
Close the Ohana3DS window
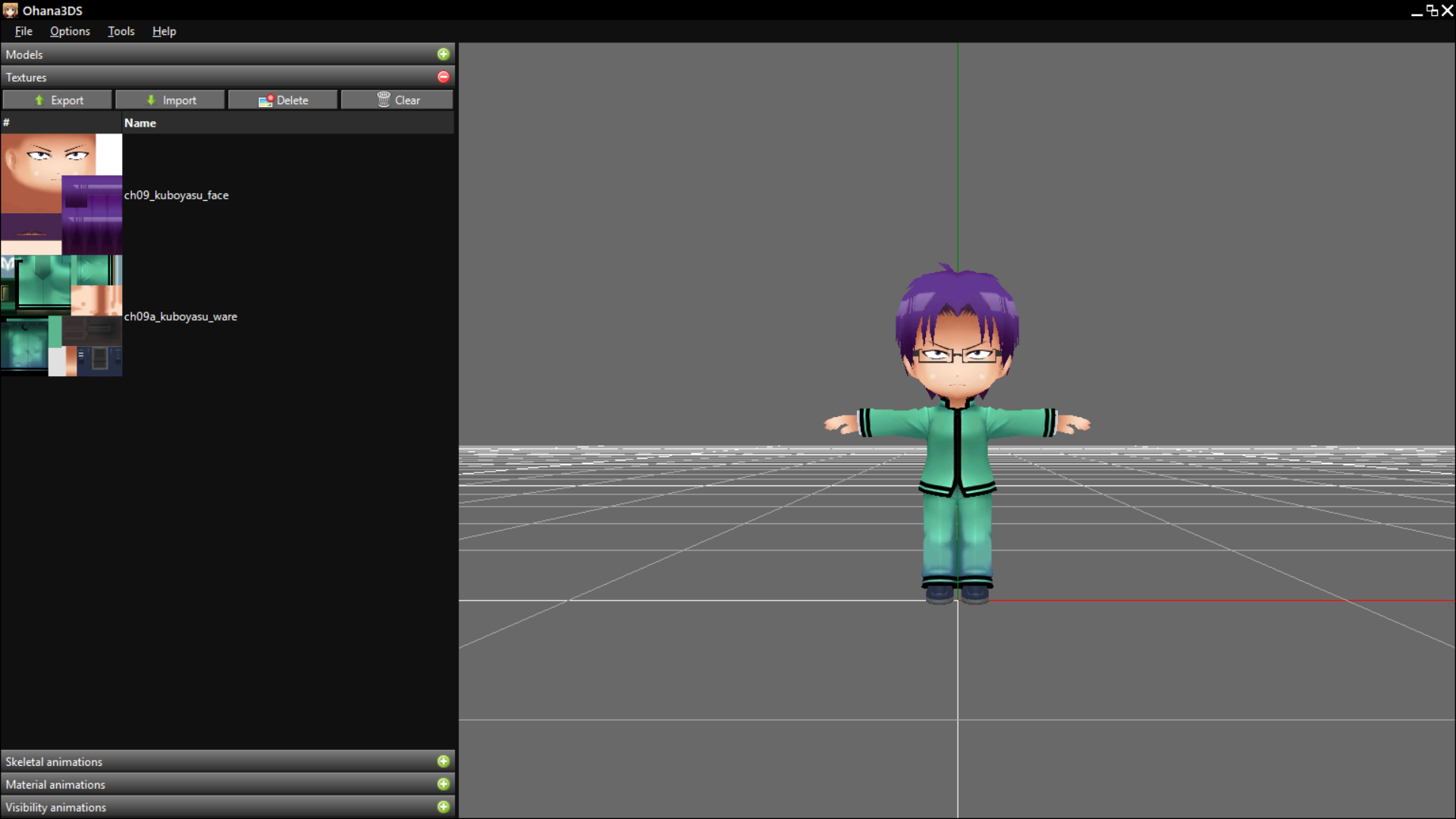tap(1447, 11)
